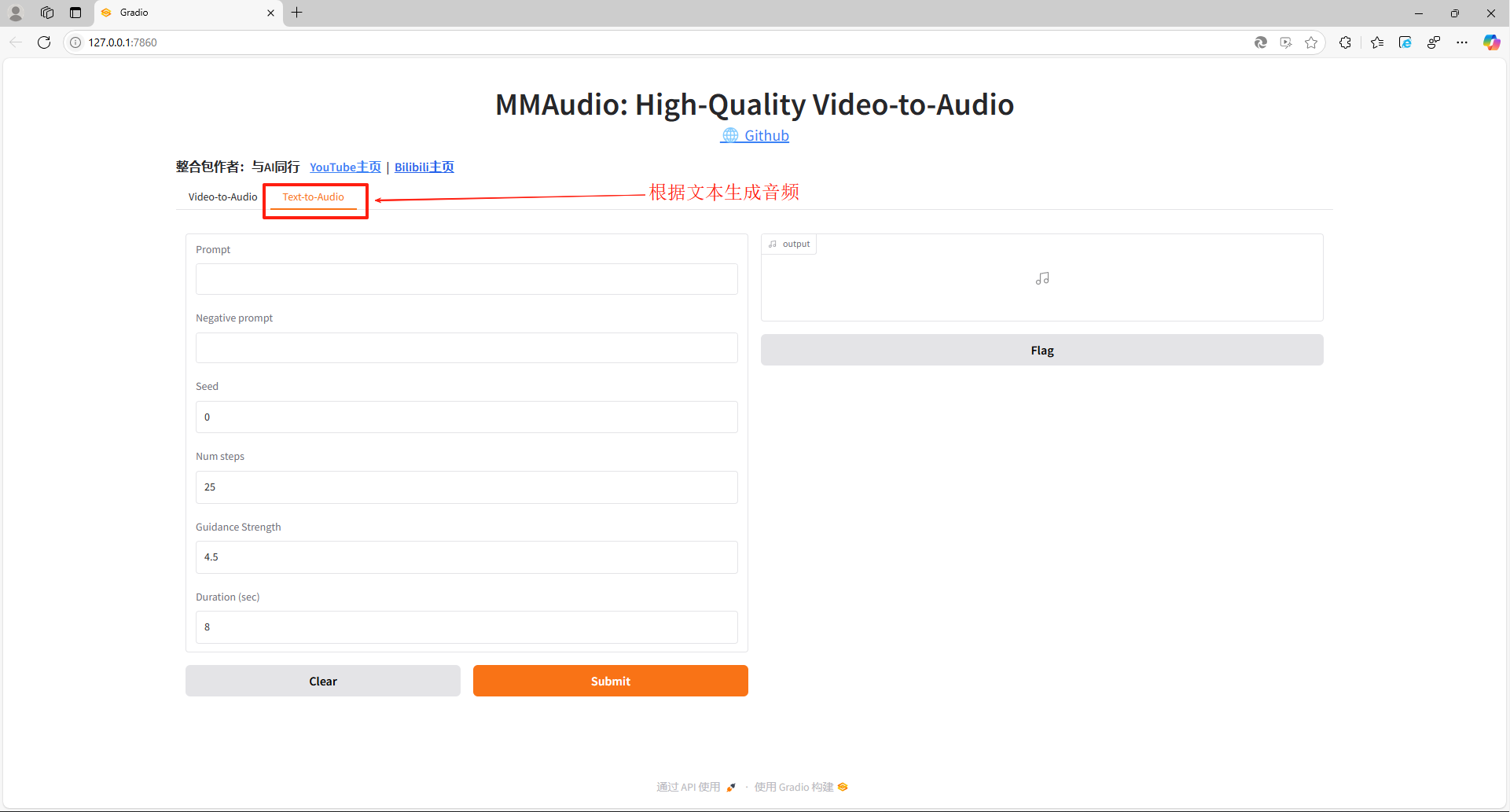
Task: Click the new tab plus icon
Action: 296,13
